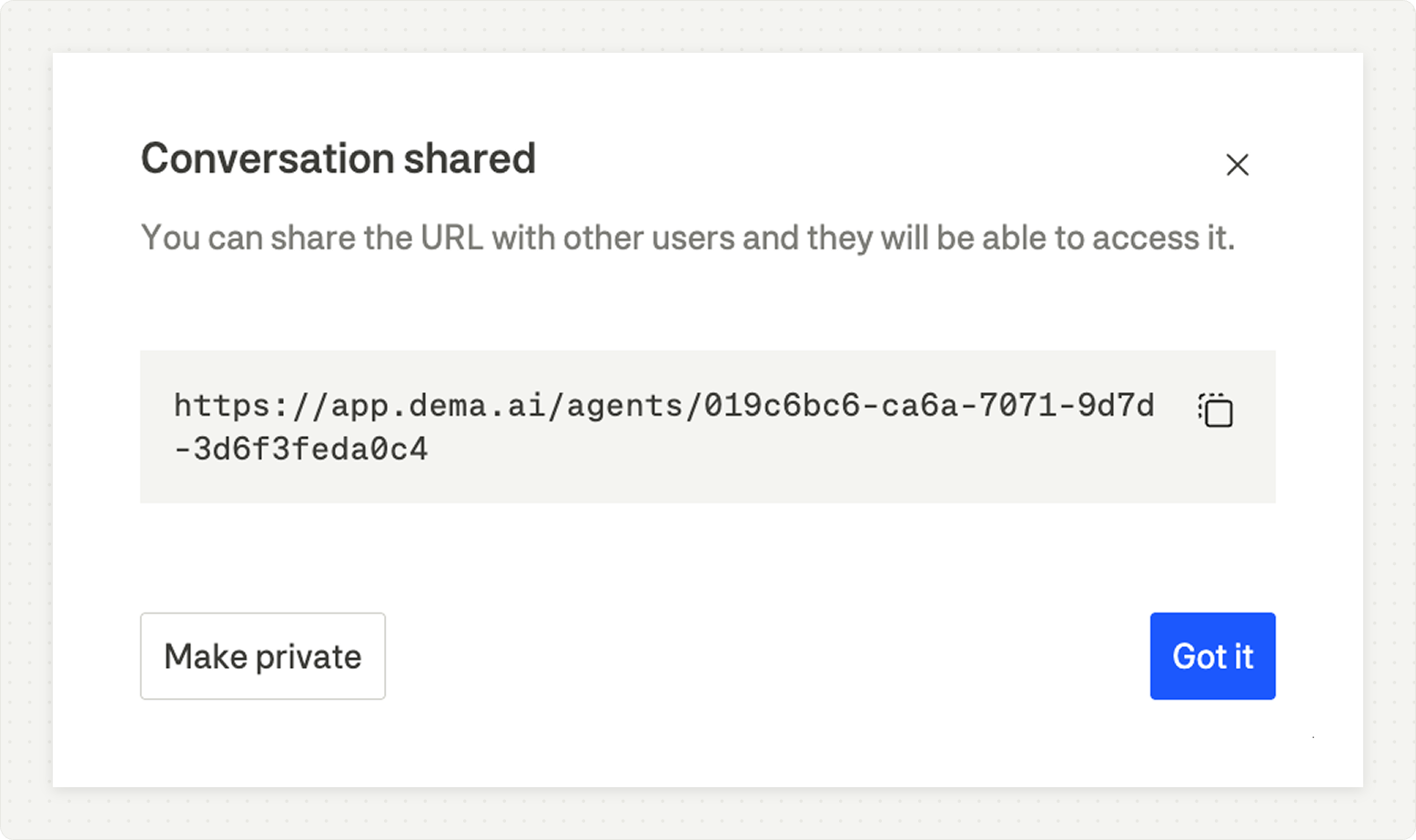The width and height of the screenshot is (1416, 840).
Task: Select the Conversation shared heading
Action: pyautogui.click(x=338, y=158)
